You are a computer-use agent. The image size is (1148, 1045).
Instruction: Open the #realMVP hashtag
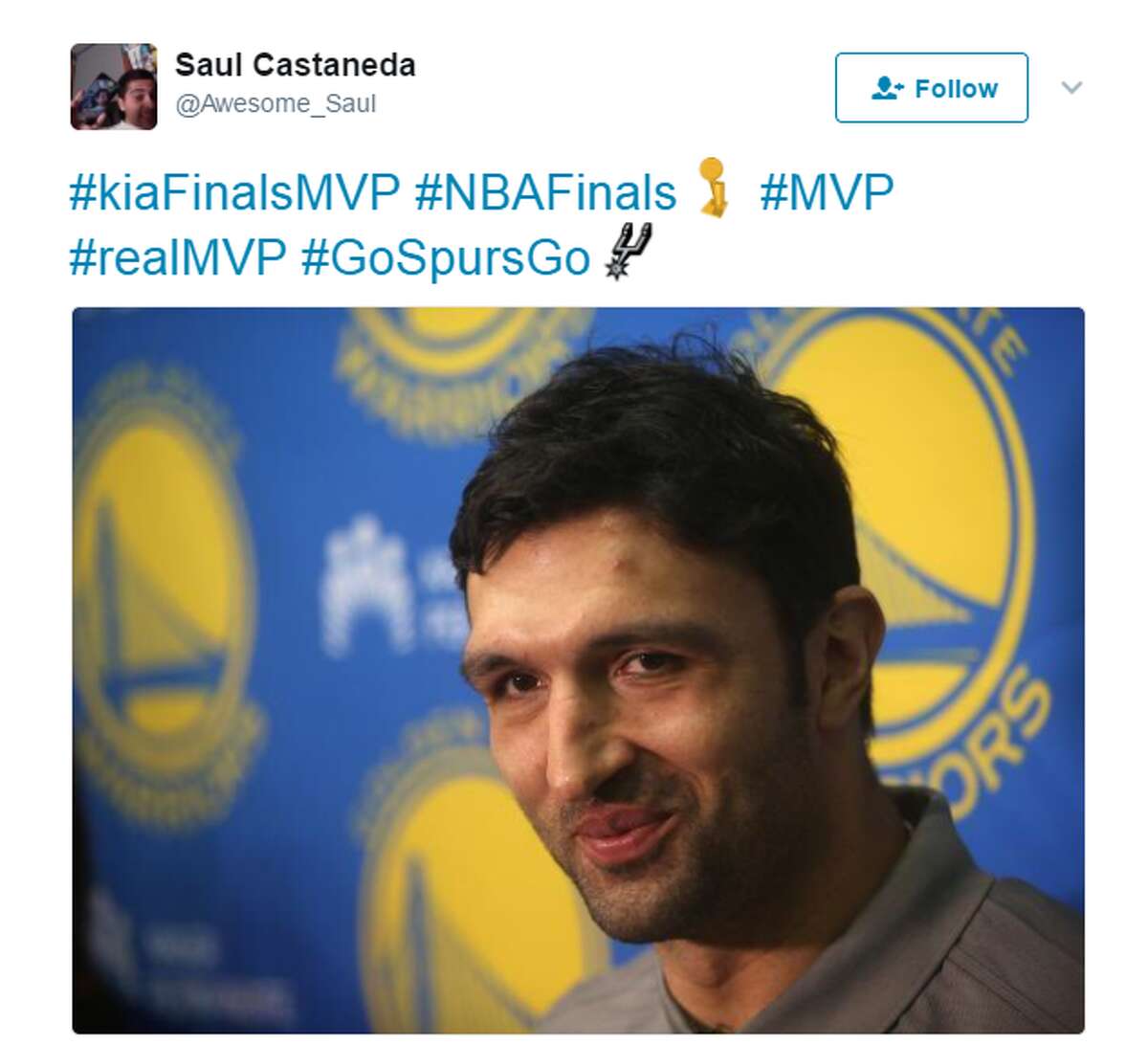pos(178,256)
